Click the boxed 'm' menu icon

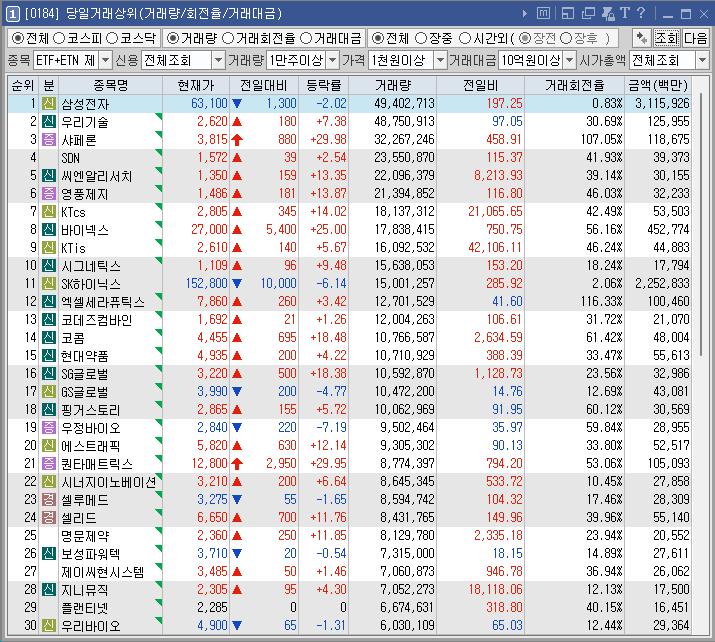click(543, 14)
